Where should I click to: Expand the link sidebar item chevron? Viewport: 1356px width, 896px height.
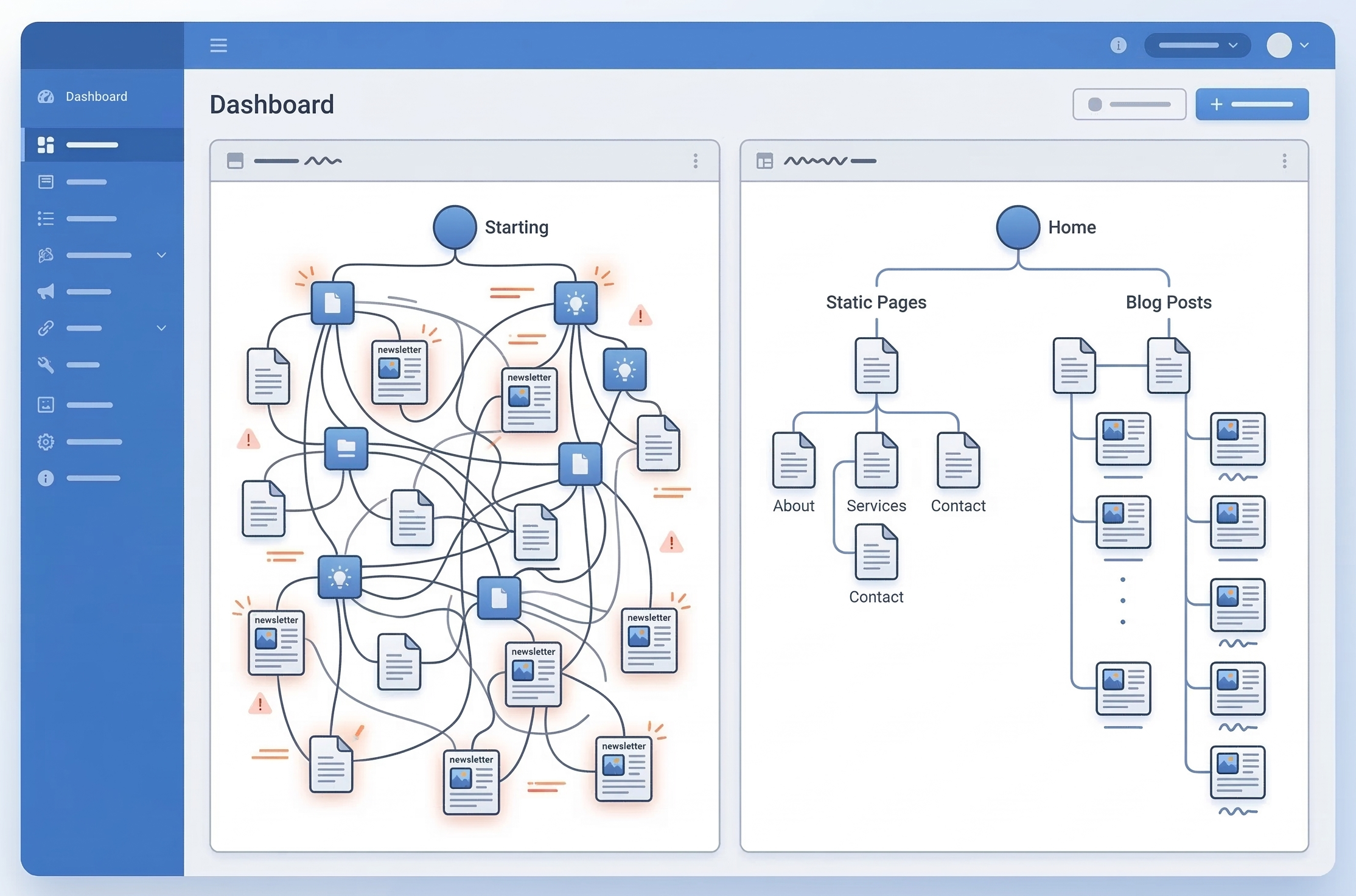[161, 328]
